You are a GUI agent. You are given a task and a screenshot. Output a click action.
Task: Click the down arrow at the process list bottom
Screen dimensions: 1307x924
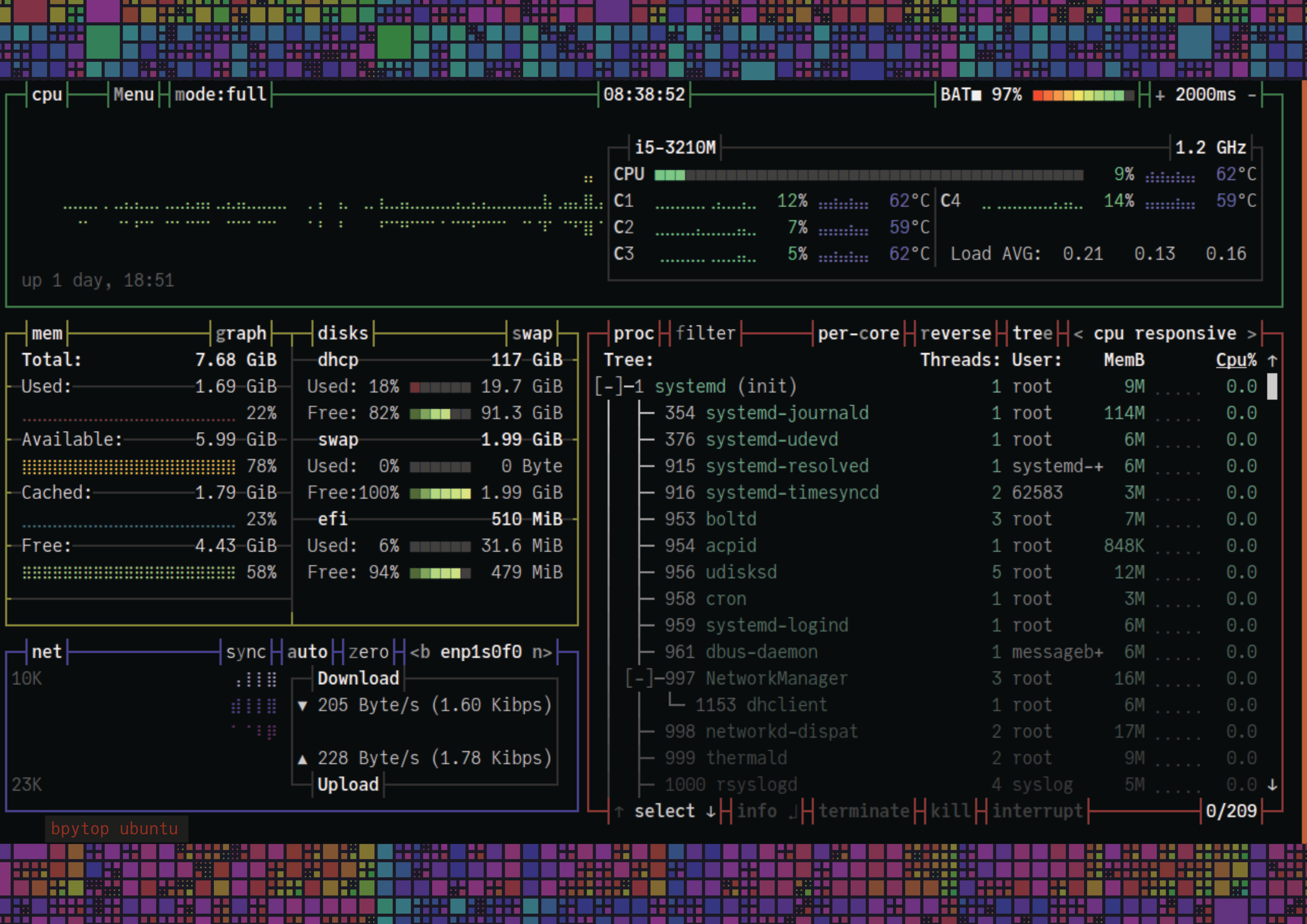pos(1272,785)
